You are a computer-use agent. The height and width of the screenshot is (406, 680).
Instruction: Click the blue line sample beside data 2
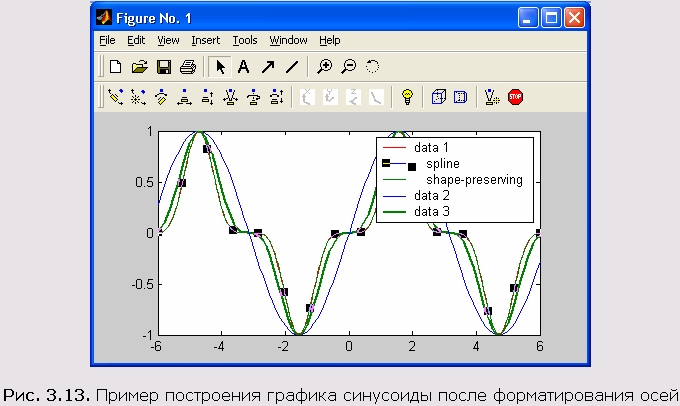click(x=394, y=196)
